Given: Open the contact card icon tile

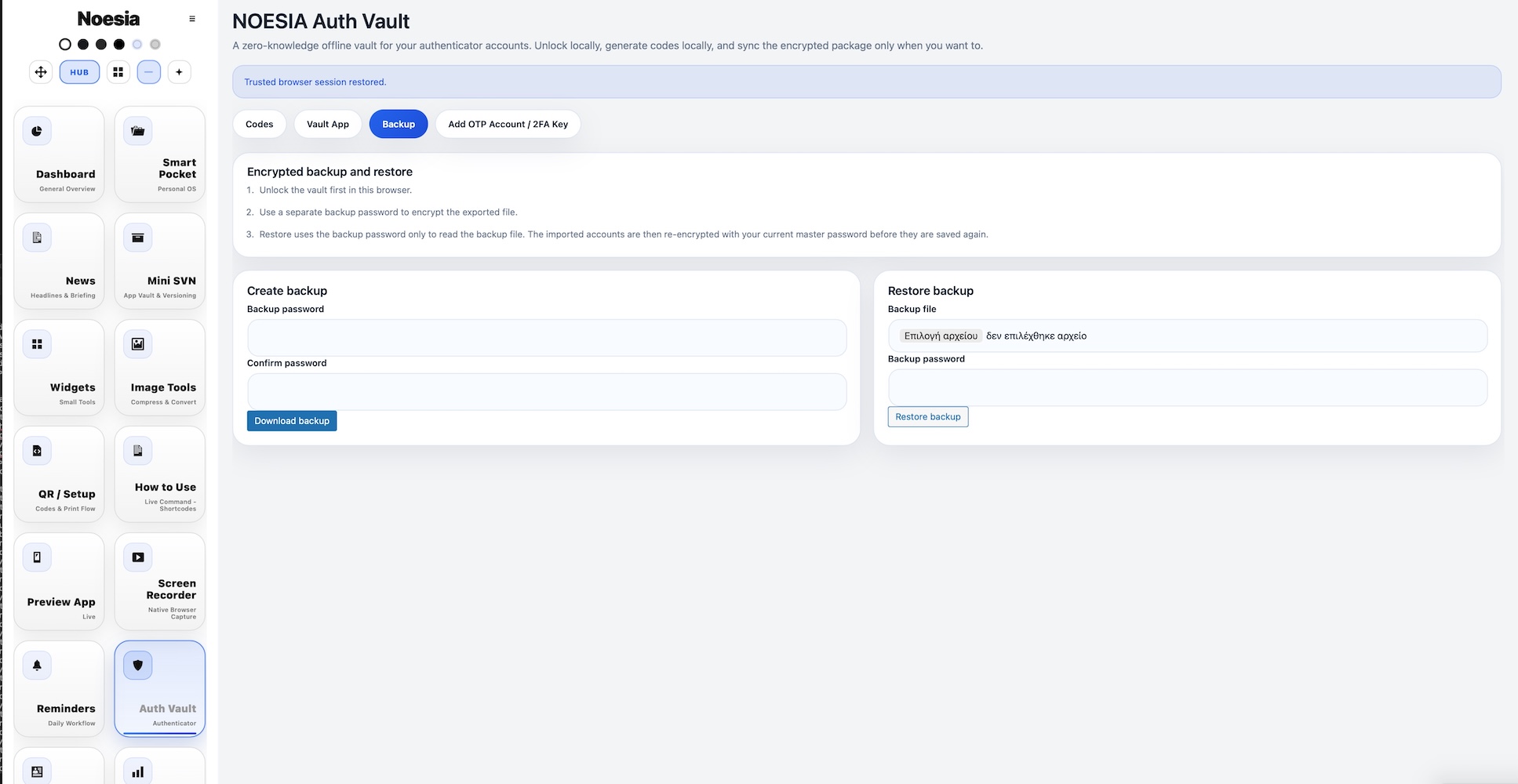Looking at the screenshot, I should (37, 771).
